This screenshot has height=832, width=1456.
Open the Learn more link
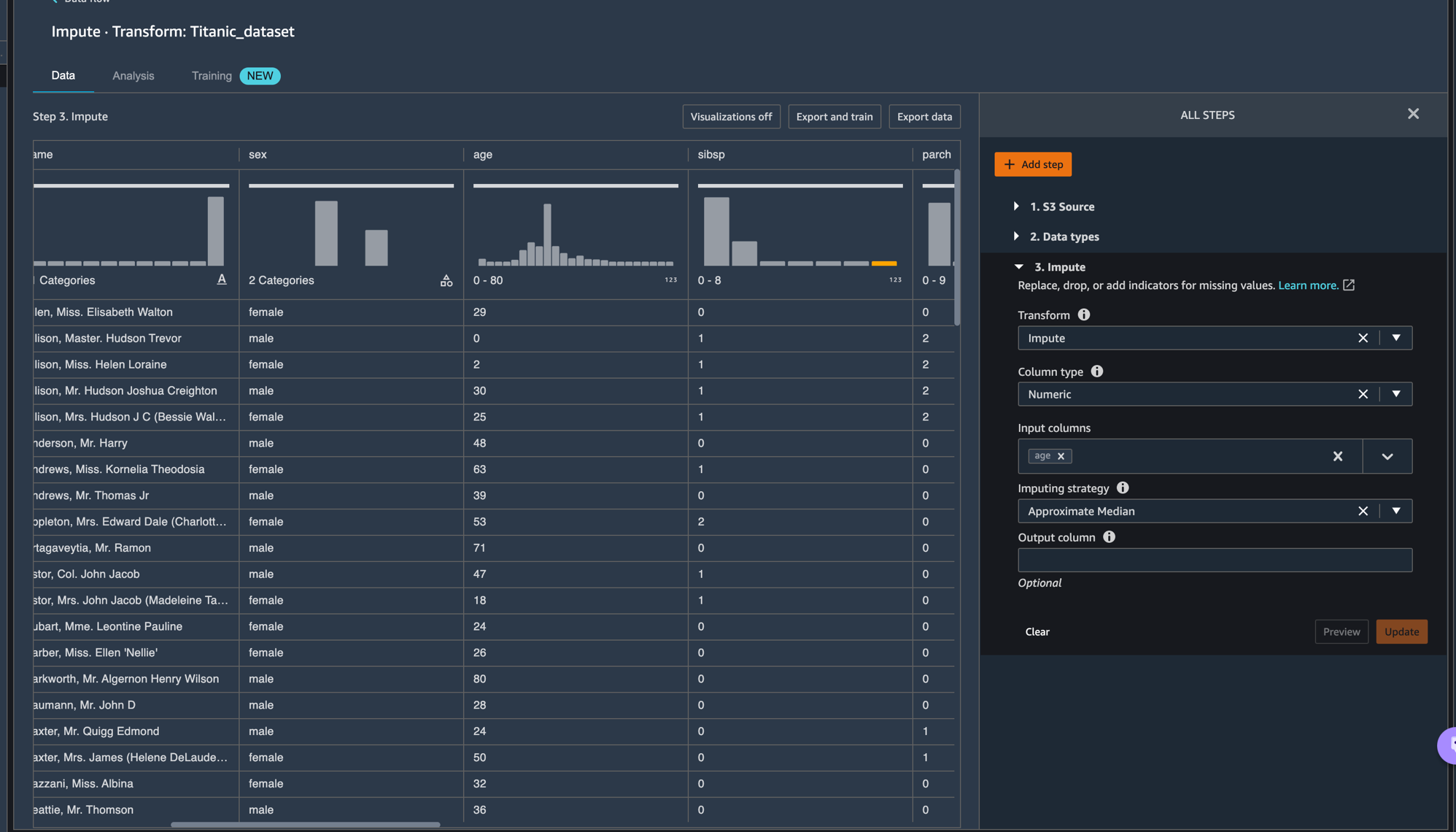1308,285
